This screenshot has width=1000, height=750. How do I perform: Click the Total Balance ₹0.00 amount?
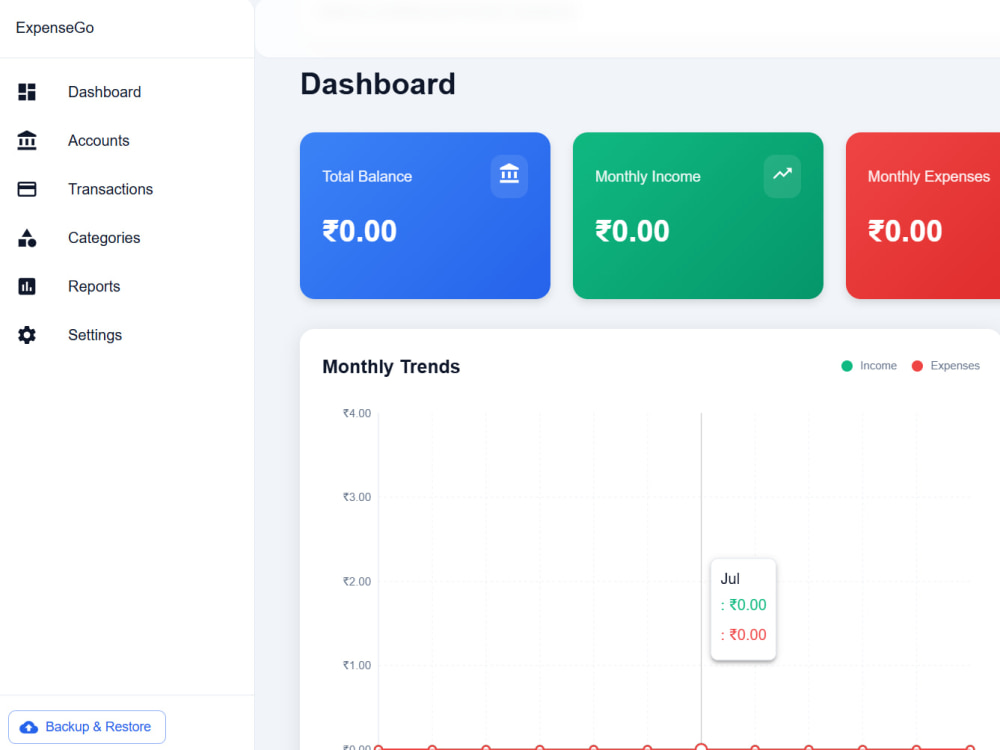[x=360, y=231]
